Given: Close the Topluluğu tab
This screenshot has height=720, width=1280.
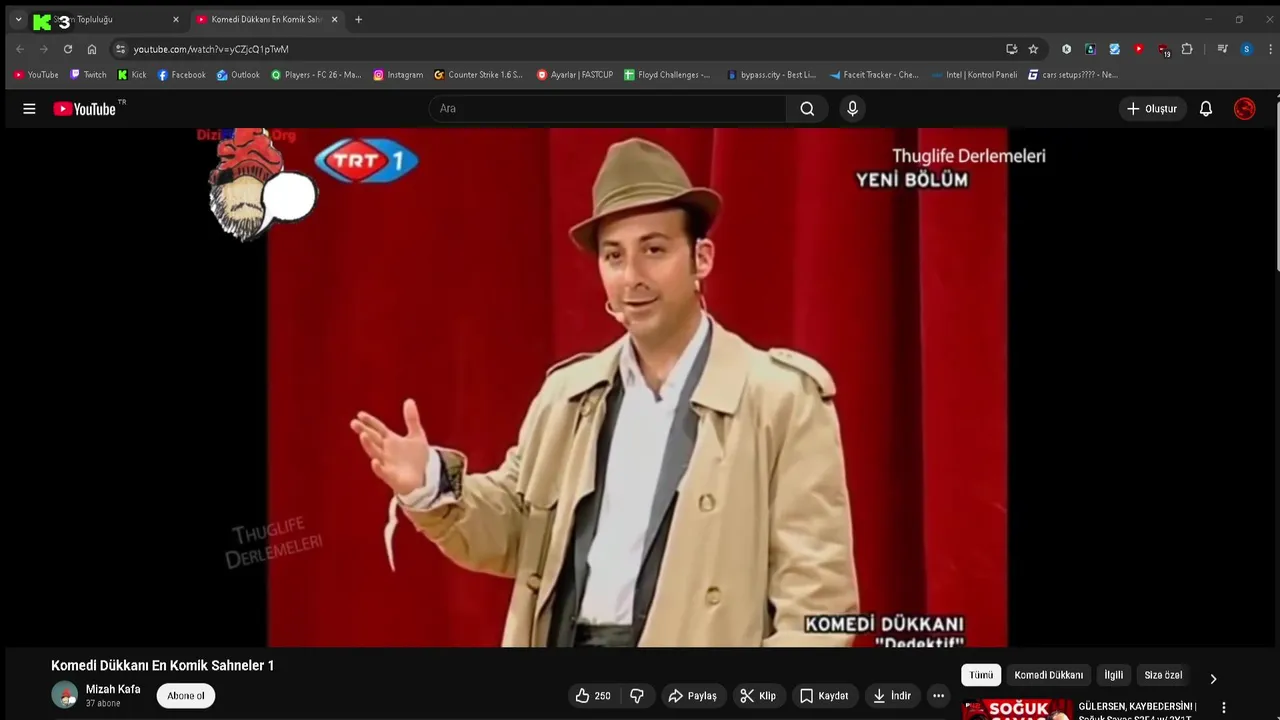Looking at the screenshot, I should click(x=176, y=19).
